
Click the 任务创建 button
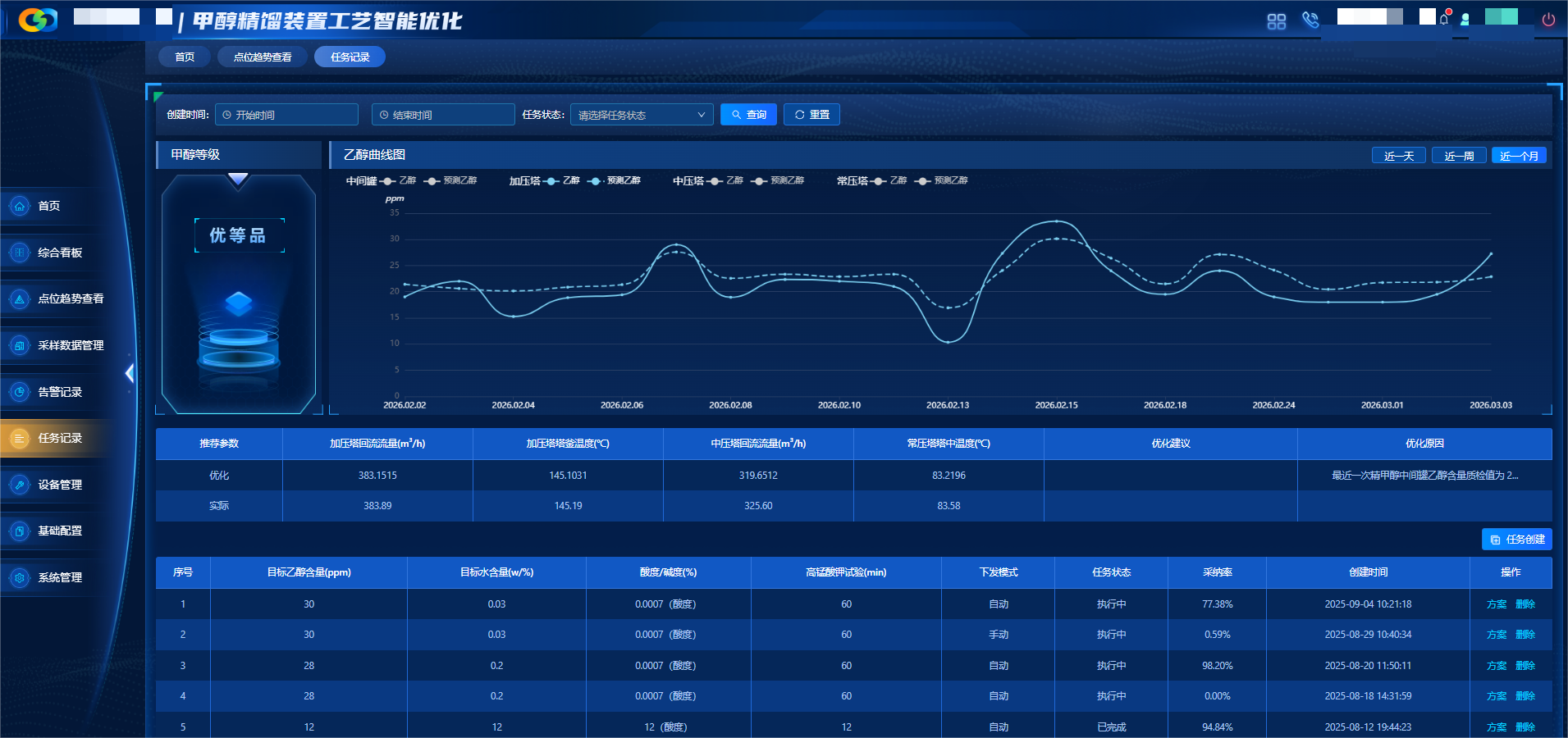point(1516,539)
